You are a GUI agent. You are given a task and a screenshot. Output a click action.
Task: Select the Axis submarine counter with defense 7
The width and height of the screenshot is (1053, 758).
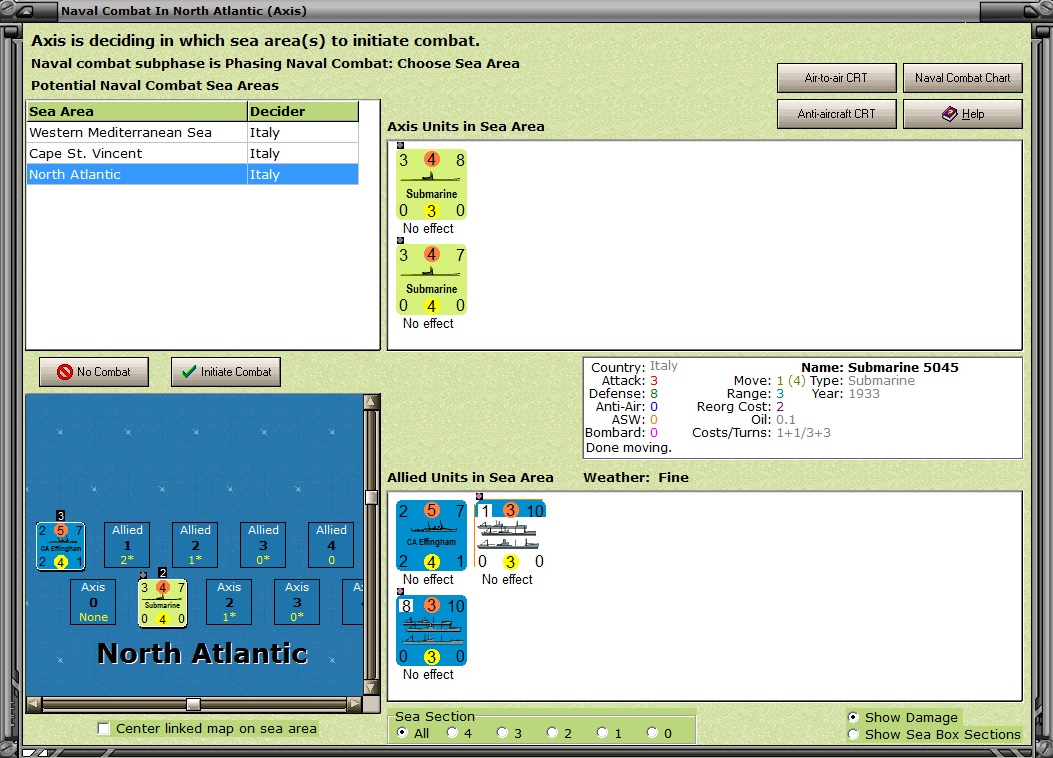coord(431,280)
